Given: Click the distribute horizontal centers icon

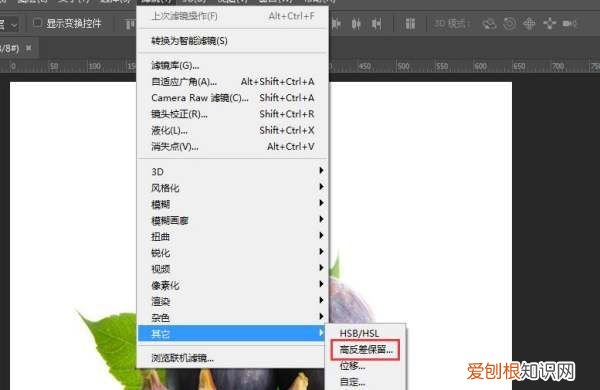Looking at the screenshot, I should tap(356, 24).
